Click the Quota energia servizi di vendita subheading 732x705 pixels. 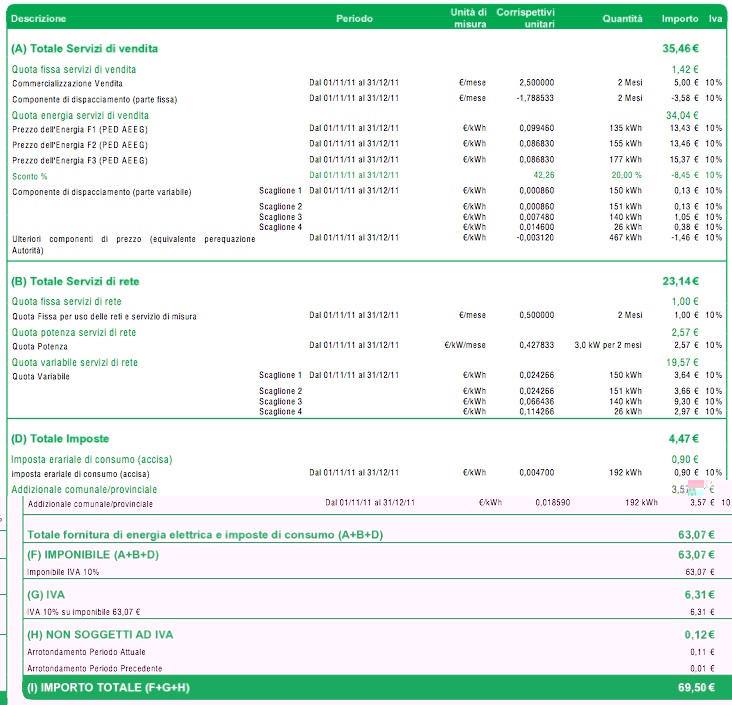80,115
